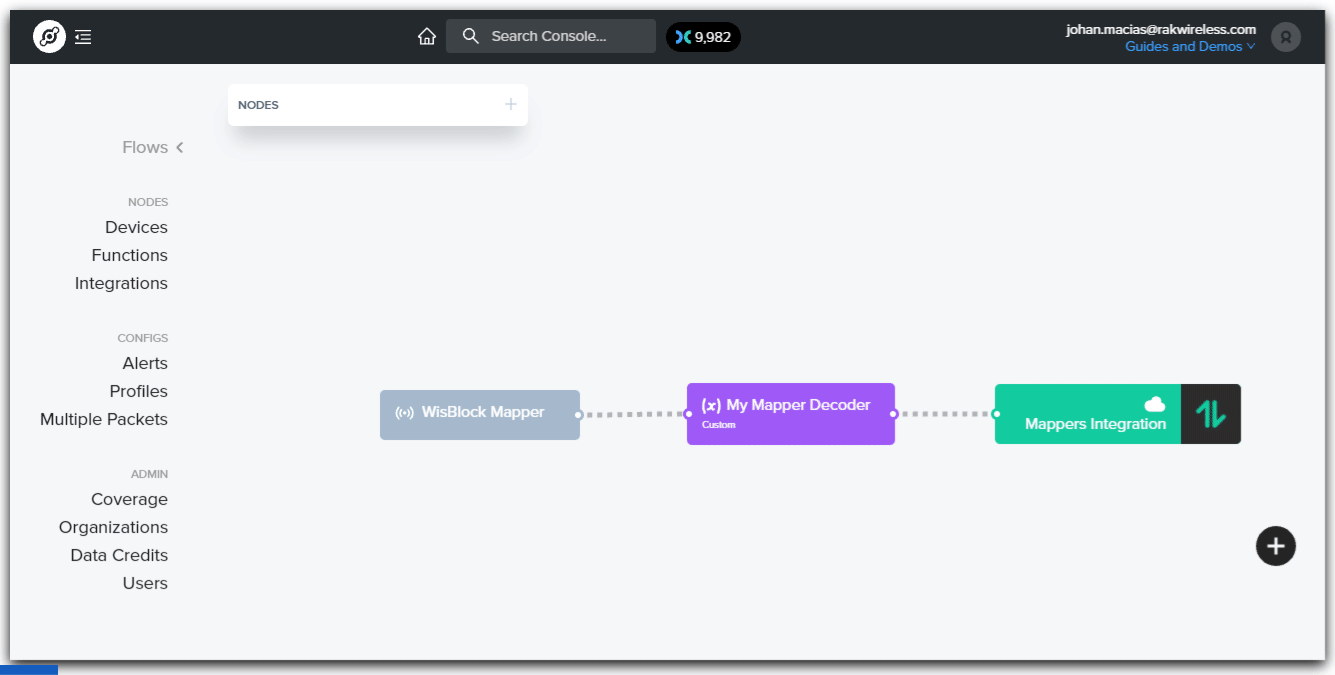Click the account email johan.macias@rakwireless.com

(x=1161, y=29)
